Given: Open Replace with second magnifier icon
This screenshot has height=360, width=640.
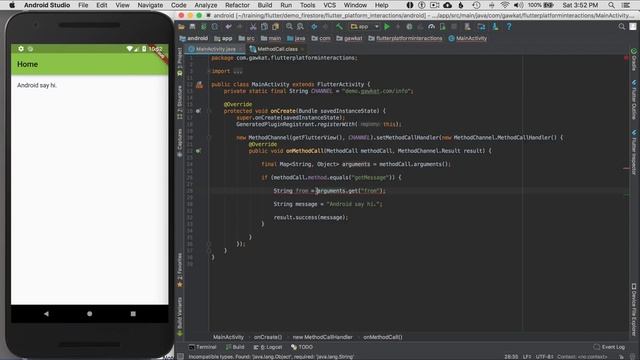Looking at the screenshot, I should (x=300, y=27).
